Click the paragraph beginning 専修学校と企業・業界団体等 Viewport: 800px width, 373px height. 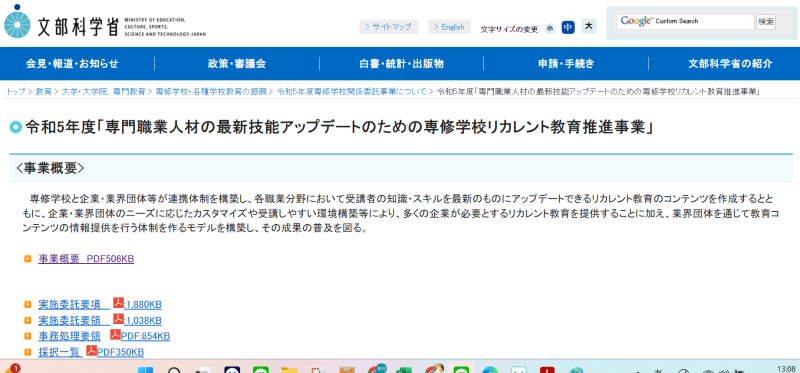tap(401, 213)
